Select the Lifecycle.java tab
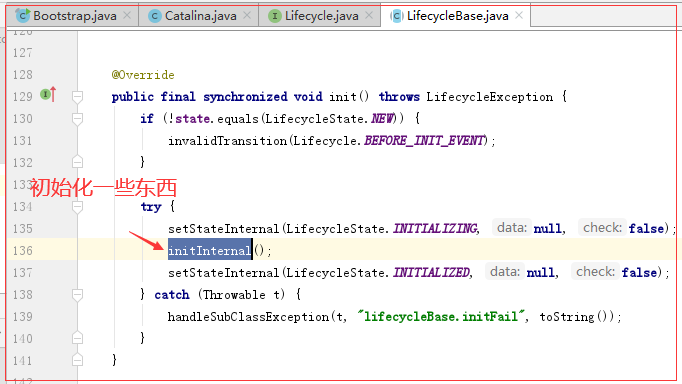The width and height of the screenshot is (682, 384). (320, 16)
